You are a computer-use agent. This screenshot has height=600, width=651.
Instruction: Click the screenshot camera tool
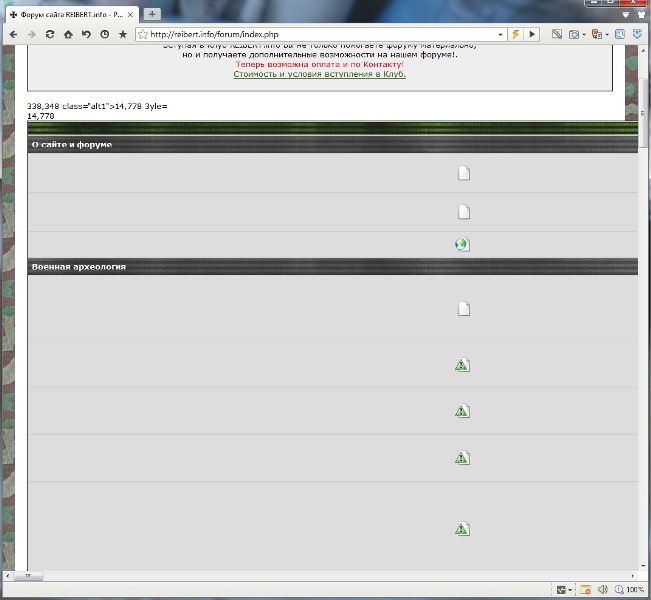574,35
